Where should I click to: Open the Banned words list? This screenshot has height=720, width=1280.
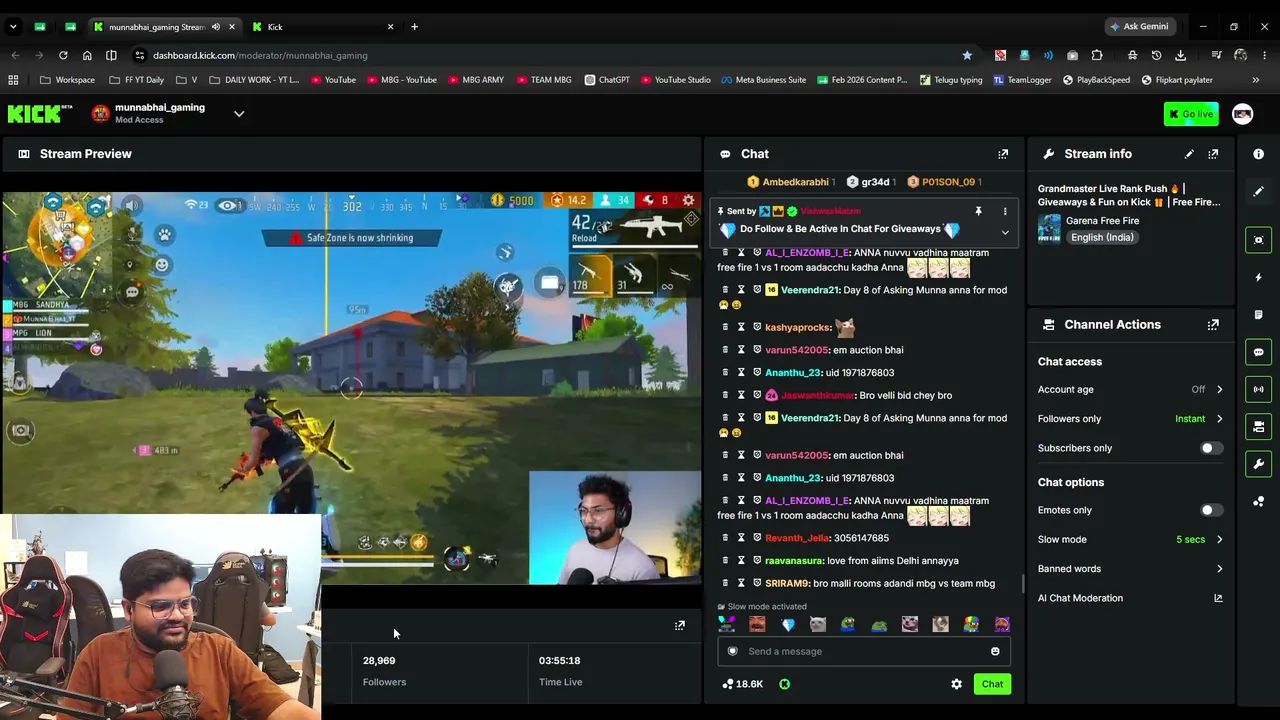coord(1130,569)
